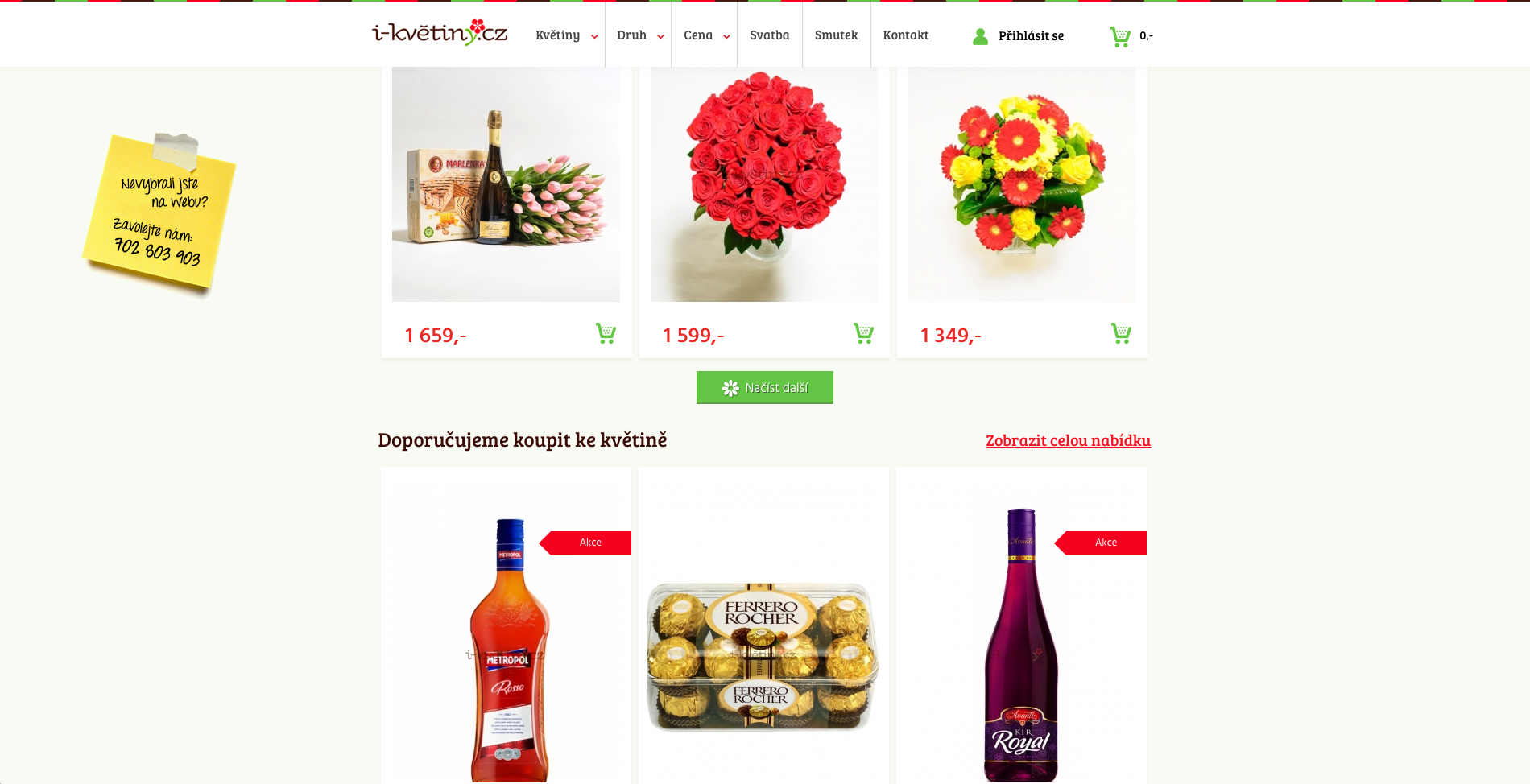Add the 1 599,- red roses to cart
This screenshot has height=784, width=1530.
pos(863,333)
